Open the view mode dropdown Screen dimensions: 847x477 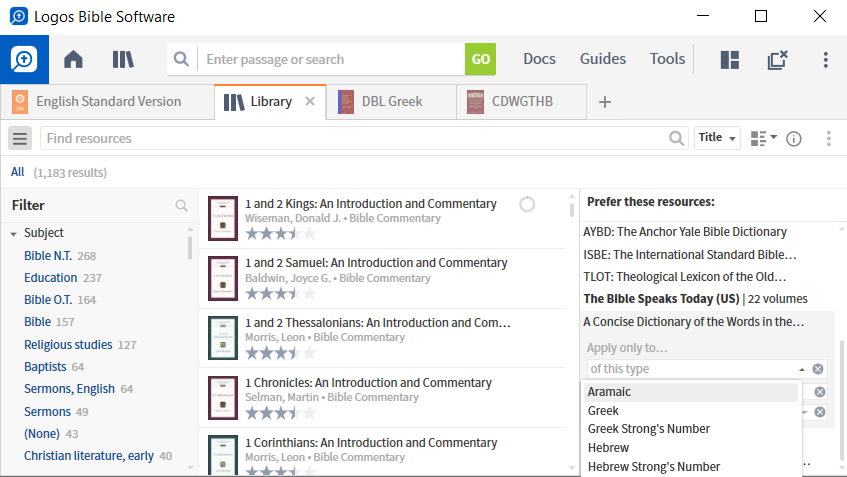pos(763,138)
